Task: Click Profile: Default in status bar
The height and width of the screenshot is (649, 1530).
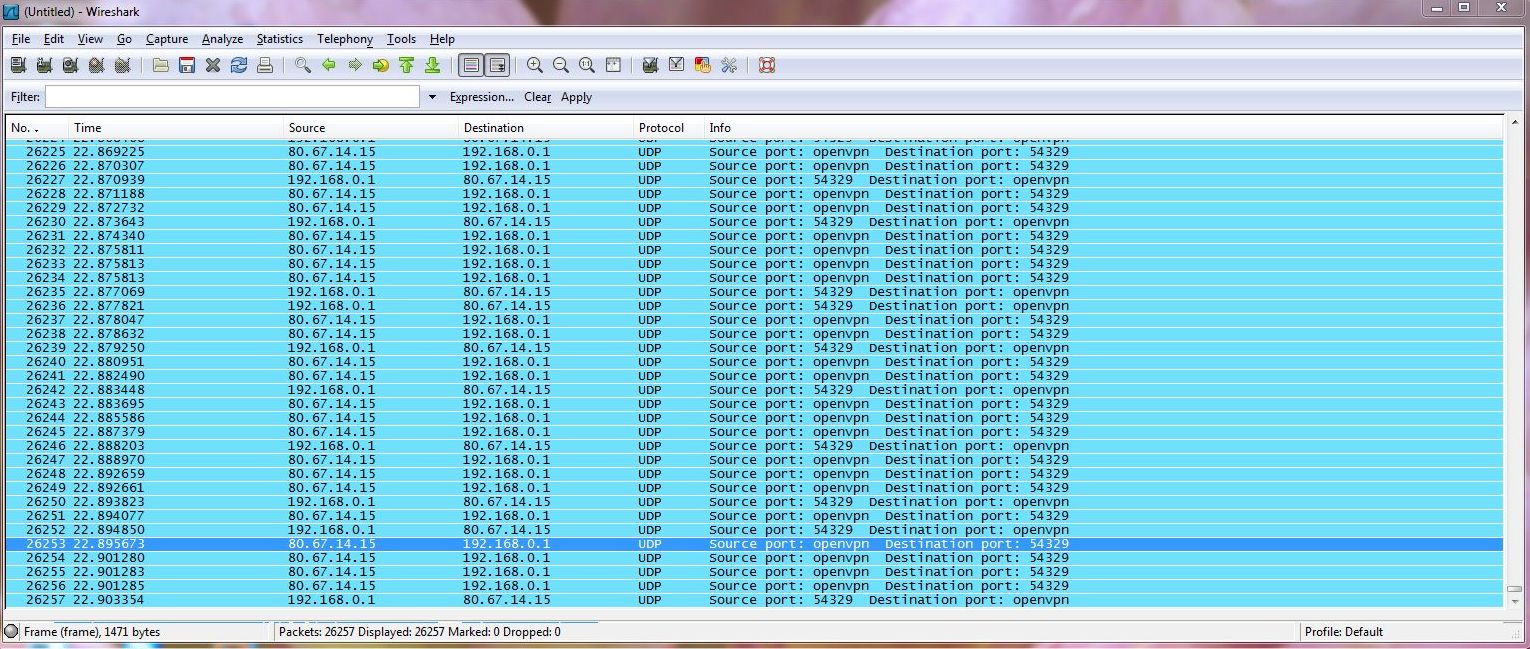Action: (x=1344, y=632)
